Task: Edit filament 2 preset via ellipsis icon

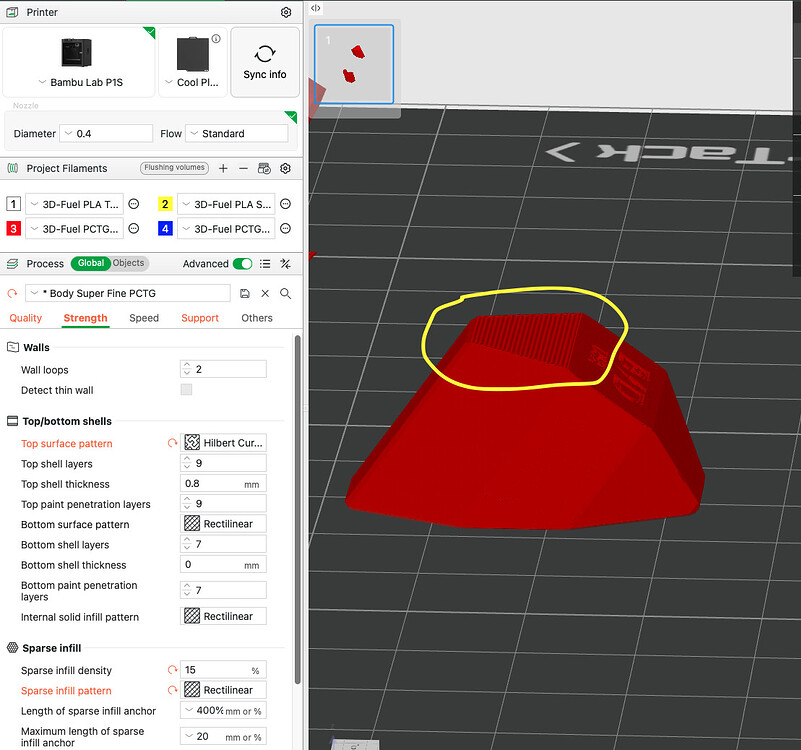Action: click(286, 204)
